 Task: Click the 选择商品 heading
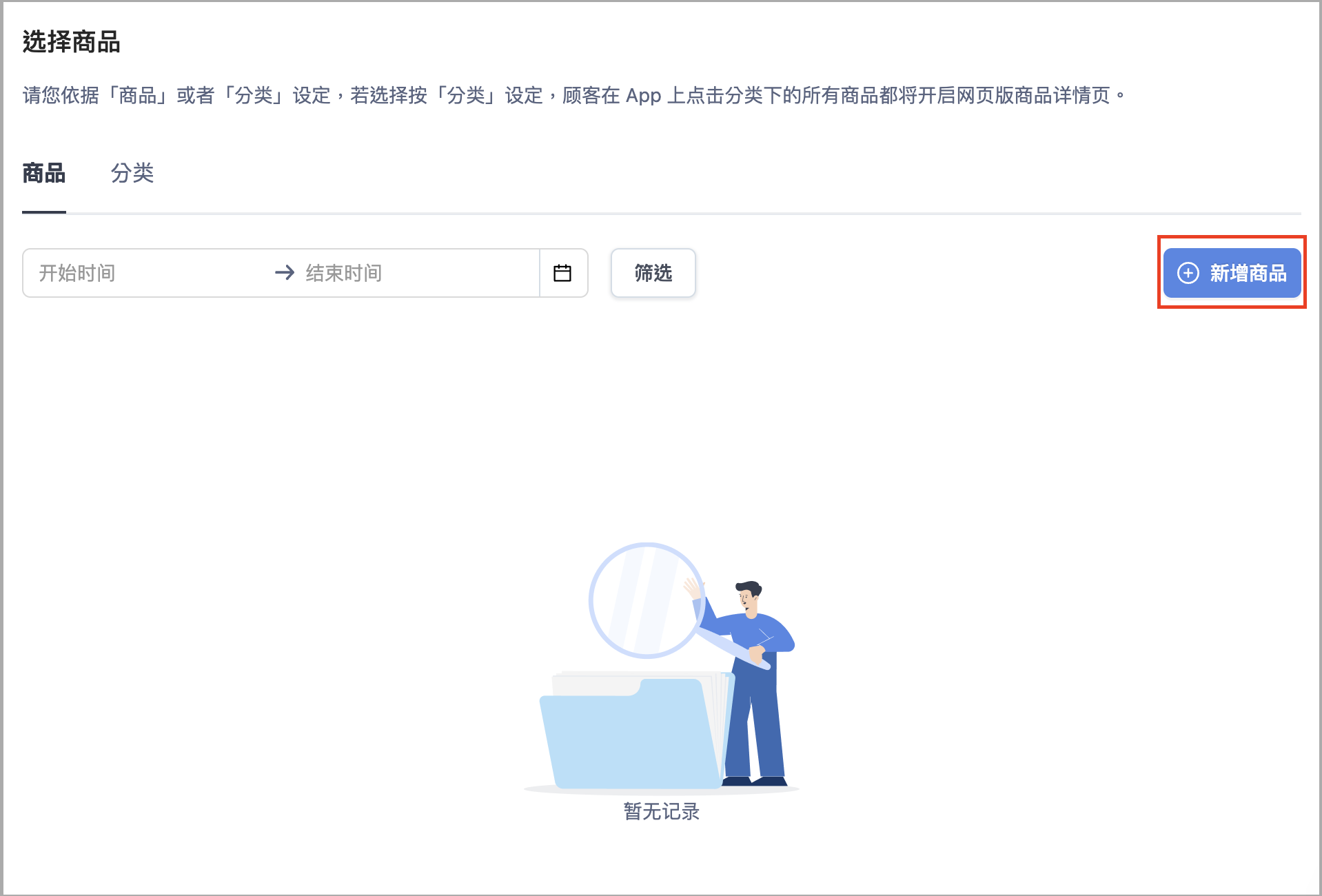coord(72,42)
